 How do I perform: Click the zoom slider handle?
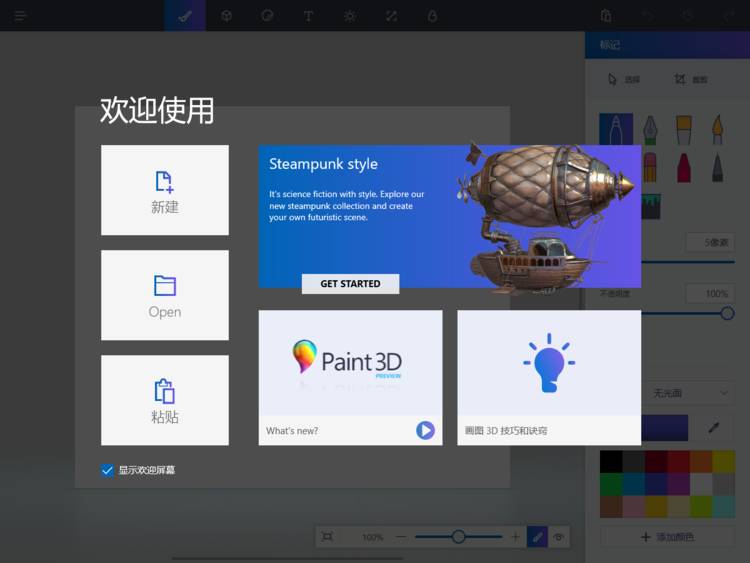click(458, 537)
